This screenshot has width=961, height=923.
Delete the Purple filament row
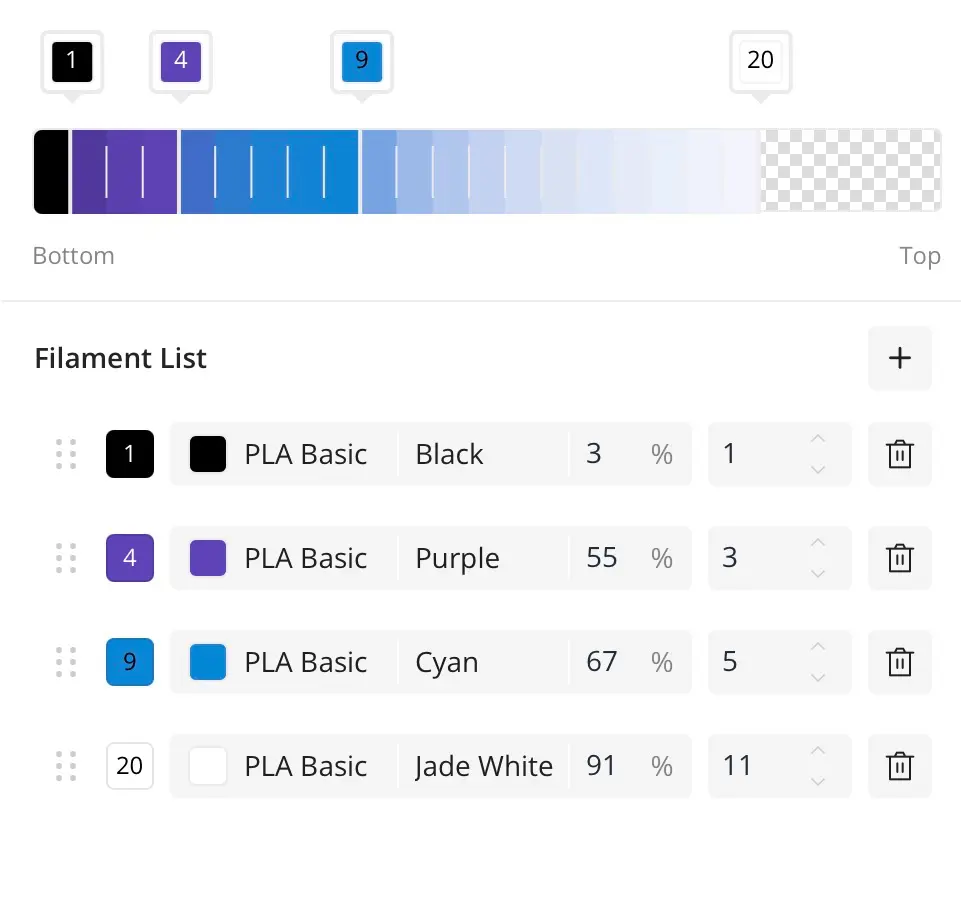899,558
